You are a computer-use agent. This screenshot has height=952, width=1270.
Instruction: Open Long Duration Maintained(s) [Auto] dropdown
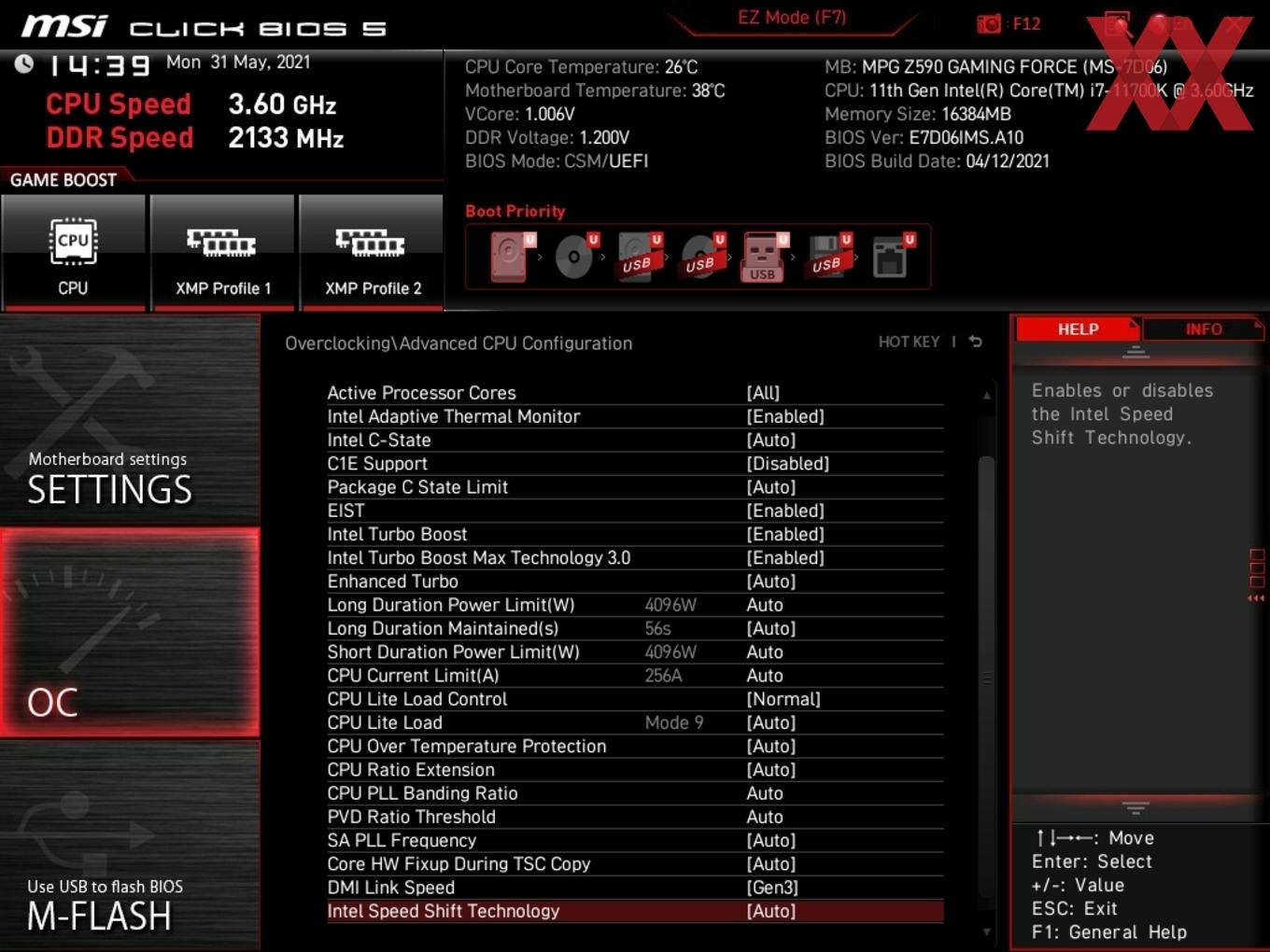(771, 628)
